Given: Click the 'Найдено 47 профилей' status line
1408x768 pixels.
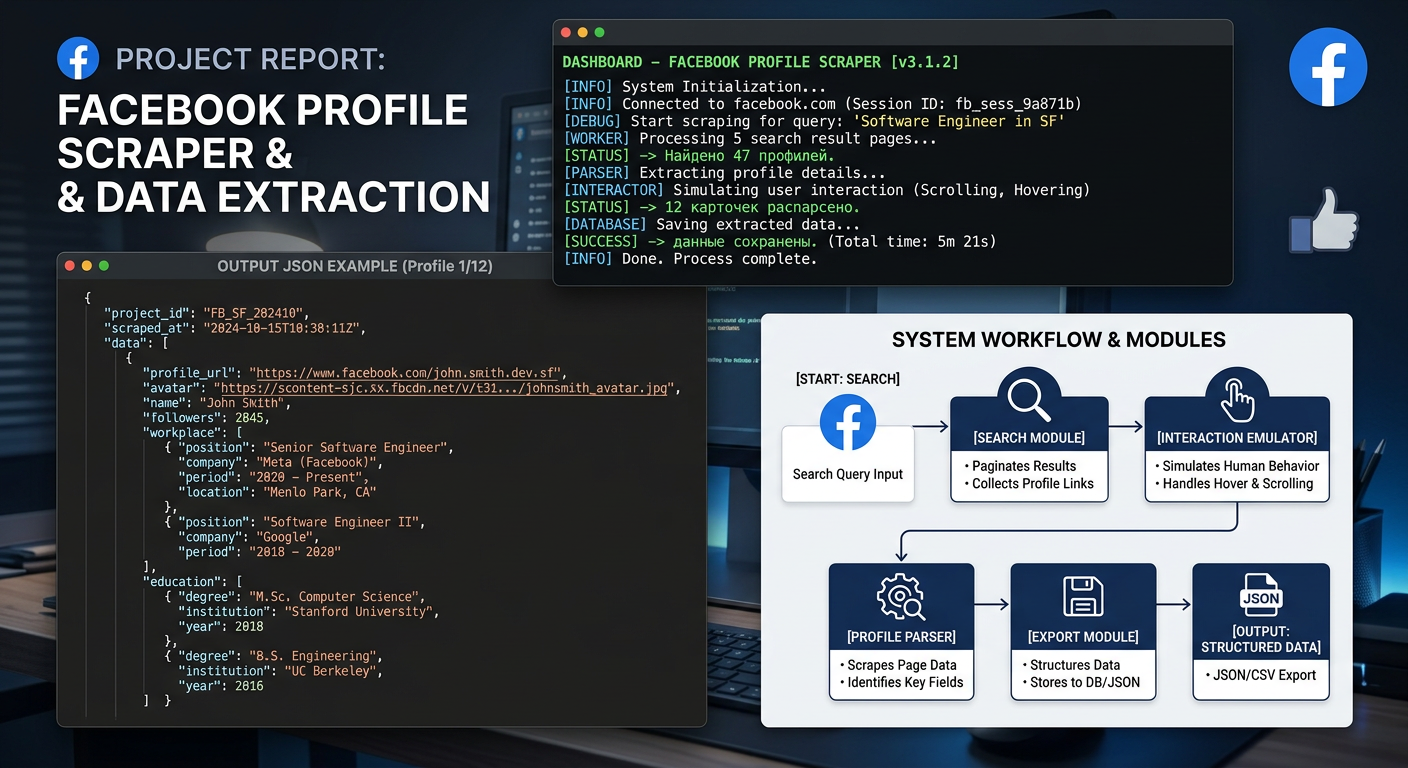Looking at the screenshot, I should click(699, 156).
